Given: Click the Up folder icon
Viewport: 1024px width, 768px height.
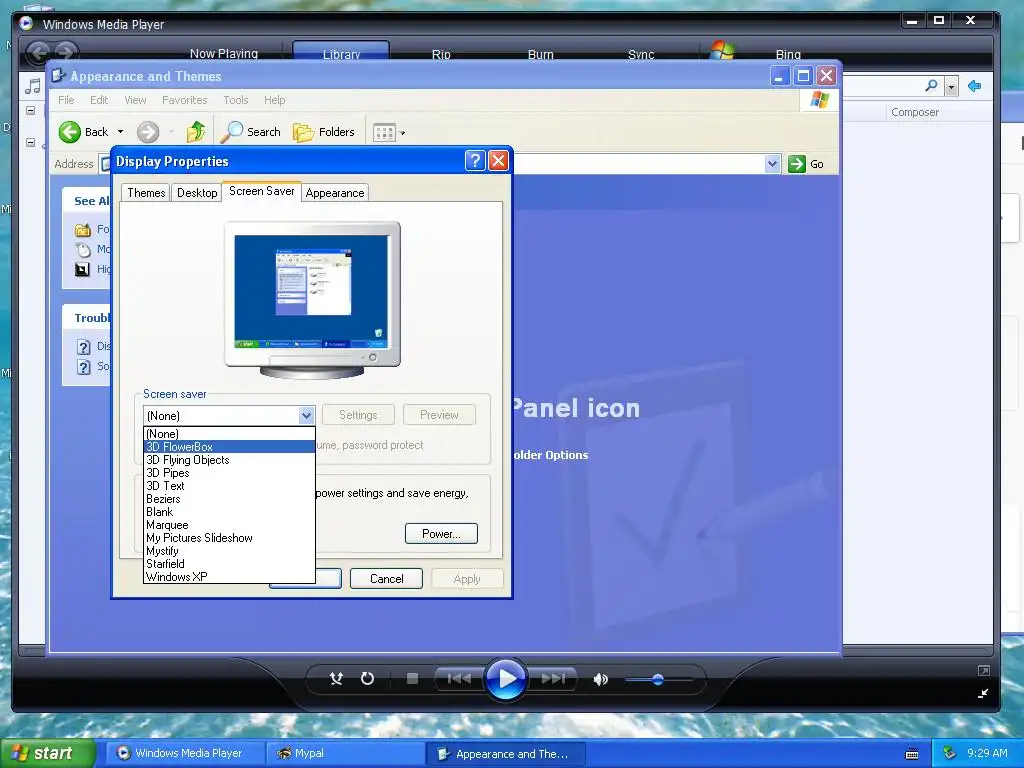Looking at the screenshot, I should coord(195,132).
